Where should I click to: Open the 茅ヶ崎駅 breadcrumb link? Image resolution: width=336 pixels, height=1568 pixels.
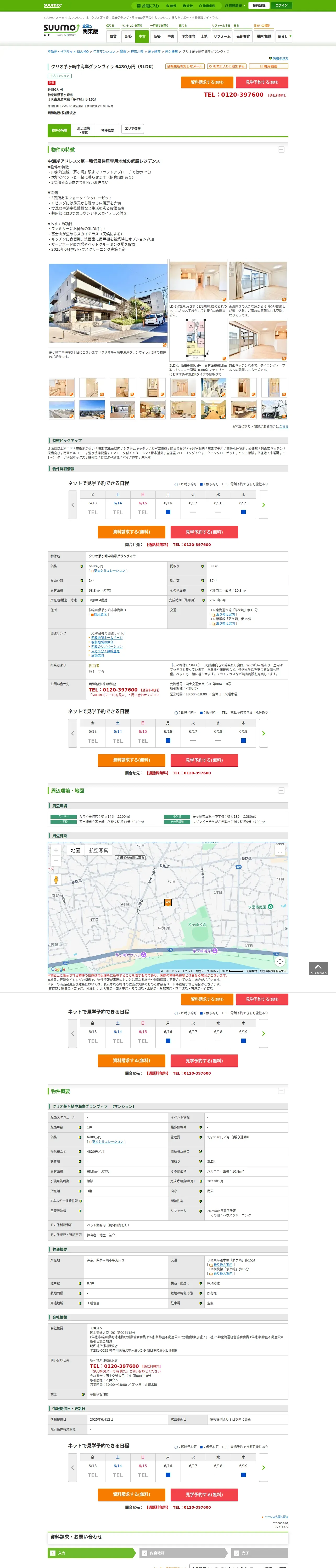(171, 52)
